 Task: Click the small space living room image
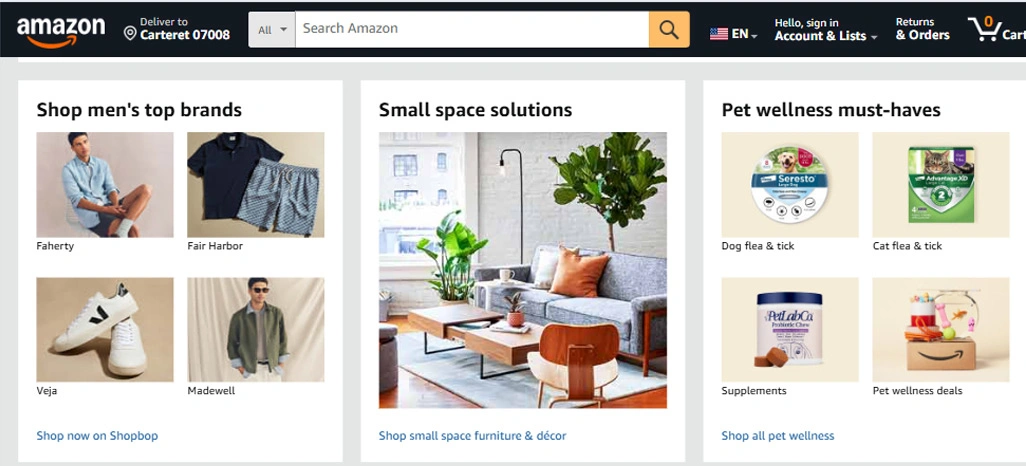coord(523,270)
